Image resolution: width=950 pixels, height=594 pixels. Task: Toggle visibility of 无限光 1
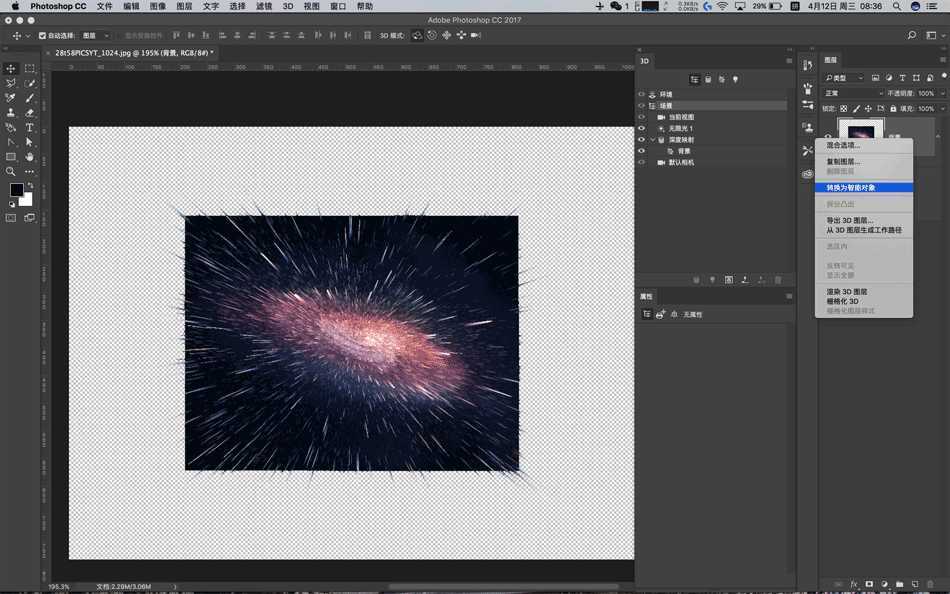click(x=641, y=128)
